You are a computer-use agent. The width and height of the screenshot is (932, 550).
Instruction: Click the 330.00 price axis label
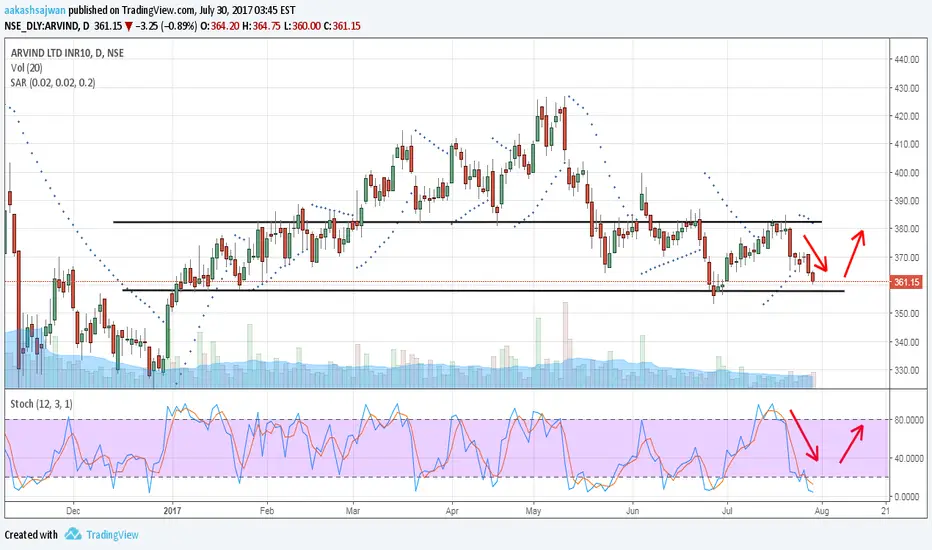point(907,370)
